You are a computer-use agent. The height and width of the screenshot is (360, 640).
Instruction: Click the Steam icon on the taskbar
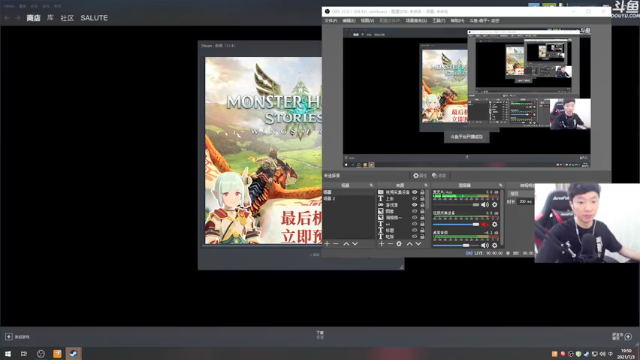(x=73, y=353)
